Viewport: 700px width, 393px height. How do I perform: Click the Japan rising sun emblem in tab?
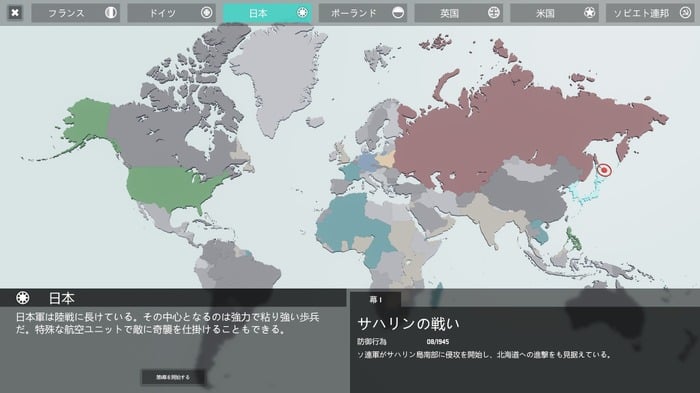[302, 13]
